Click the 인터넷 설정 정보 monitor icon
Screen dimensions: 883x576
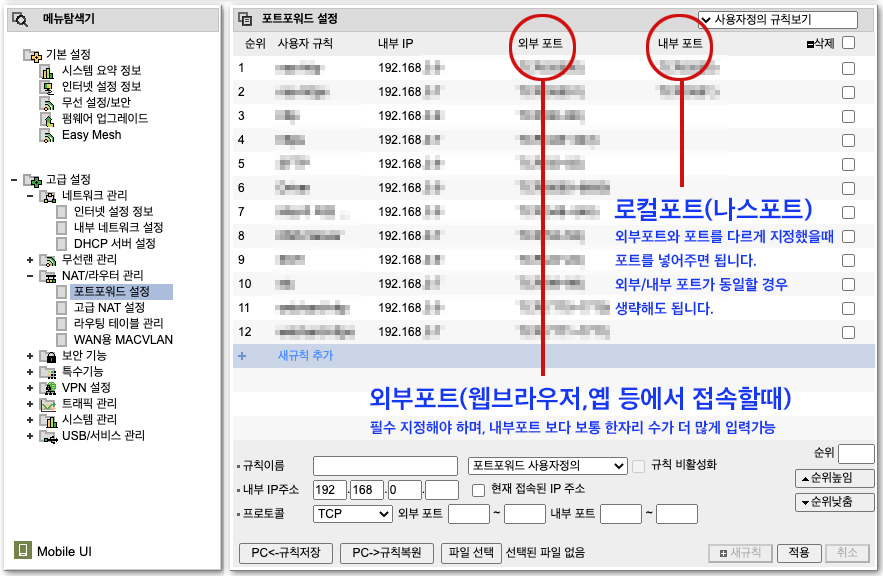pos(47,87)
